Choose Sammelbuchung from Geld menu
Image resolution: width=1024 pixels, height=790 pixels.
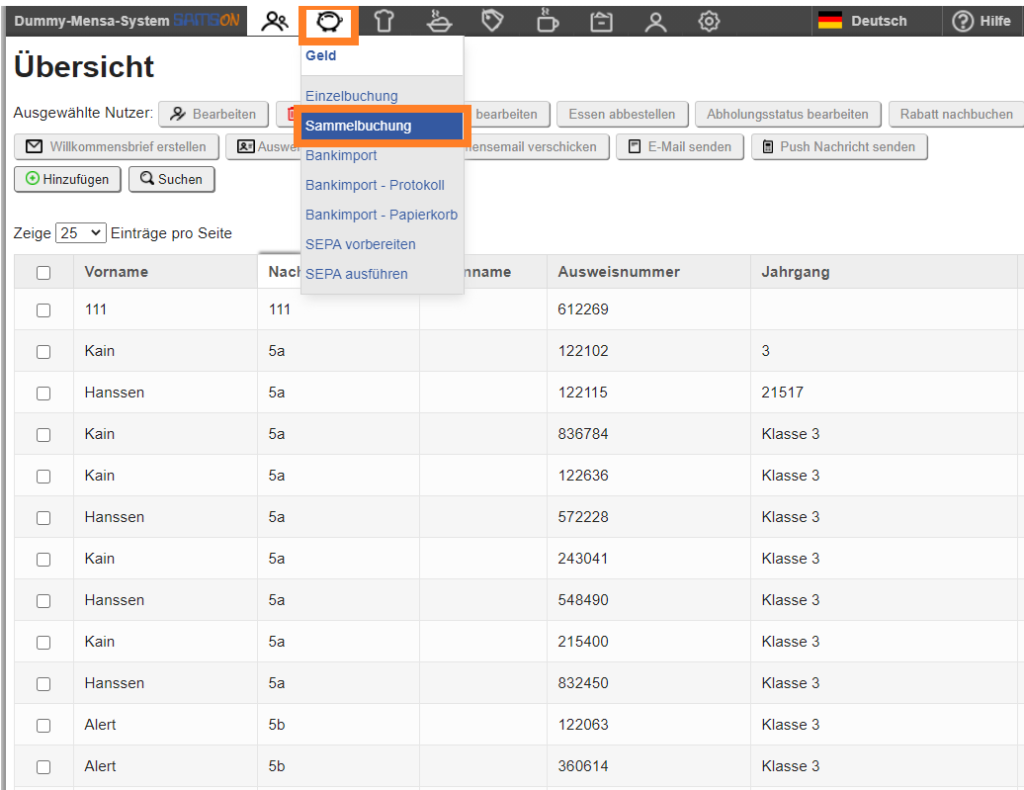coord(381,126)
